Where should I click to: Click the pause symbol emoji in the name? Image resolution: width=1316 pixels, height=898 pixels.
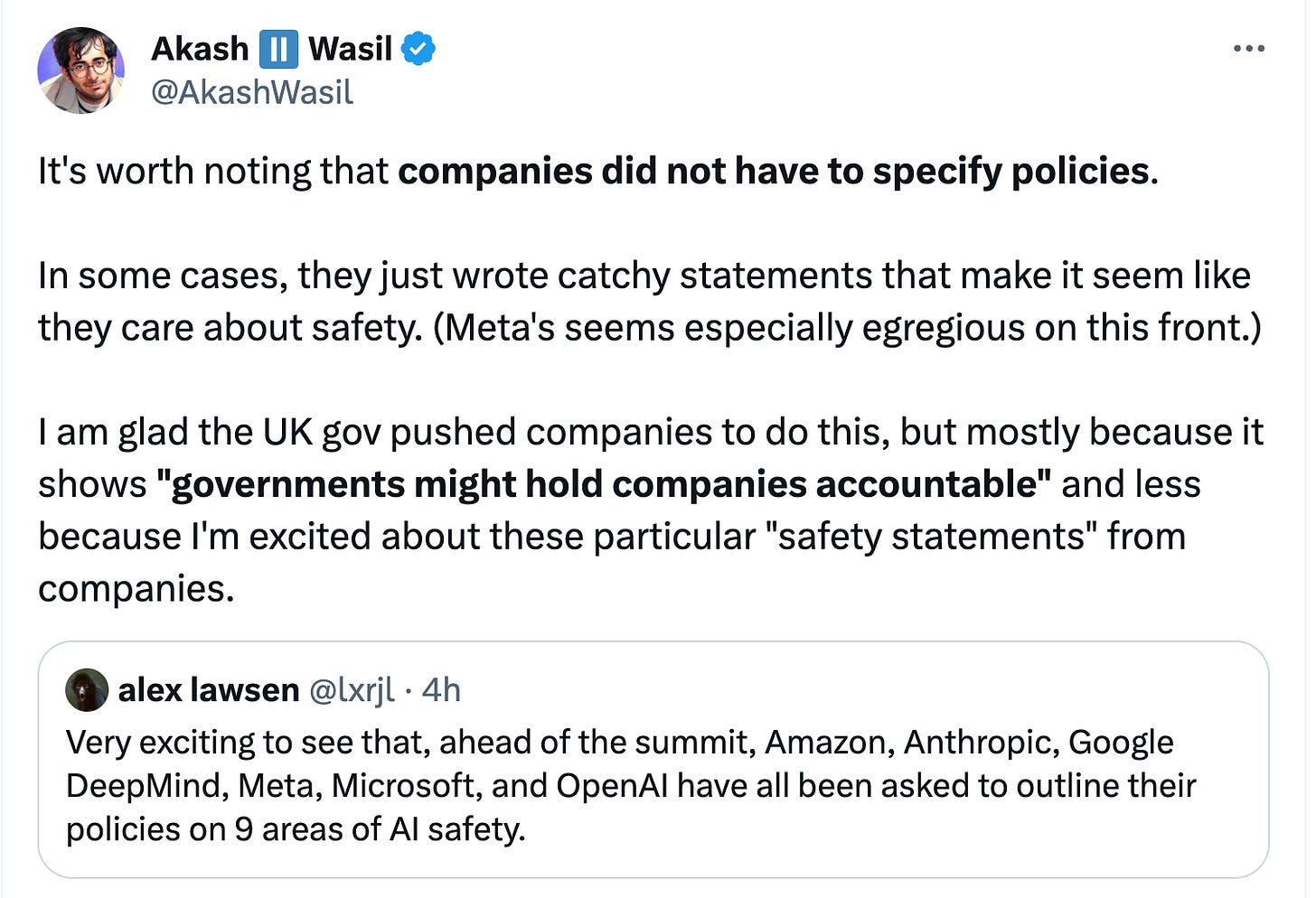click(278, 49)
